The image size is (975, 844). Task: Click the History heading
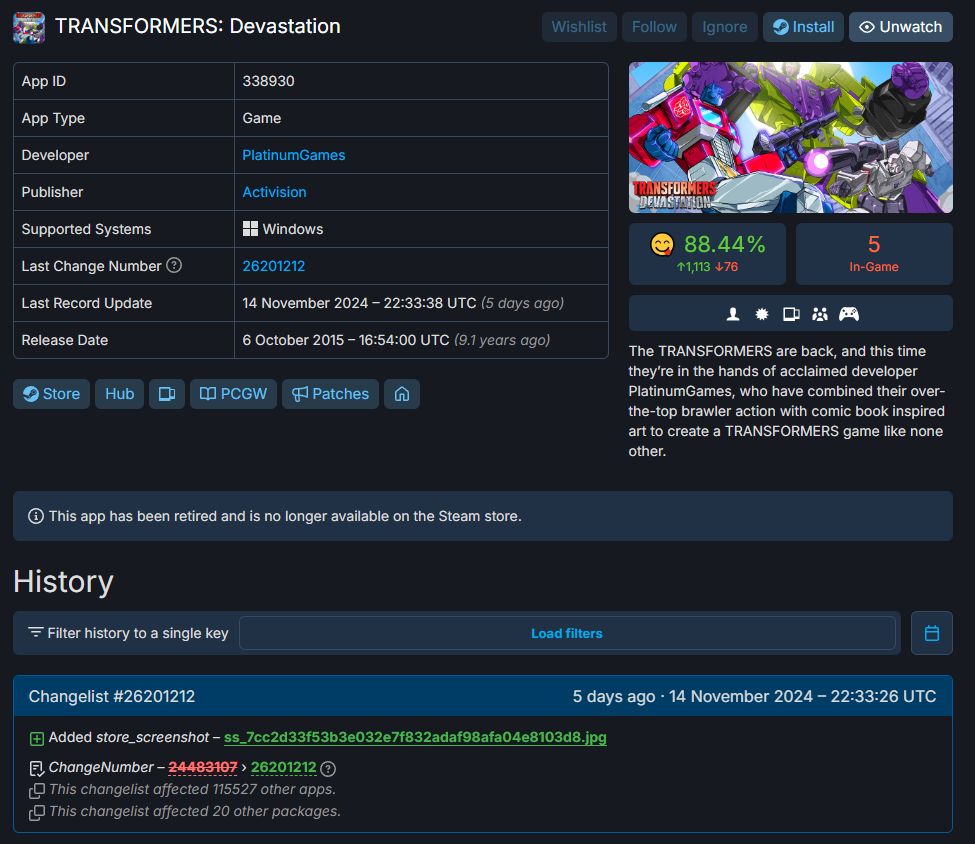[x=63, y=582]
